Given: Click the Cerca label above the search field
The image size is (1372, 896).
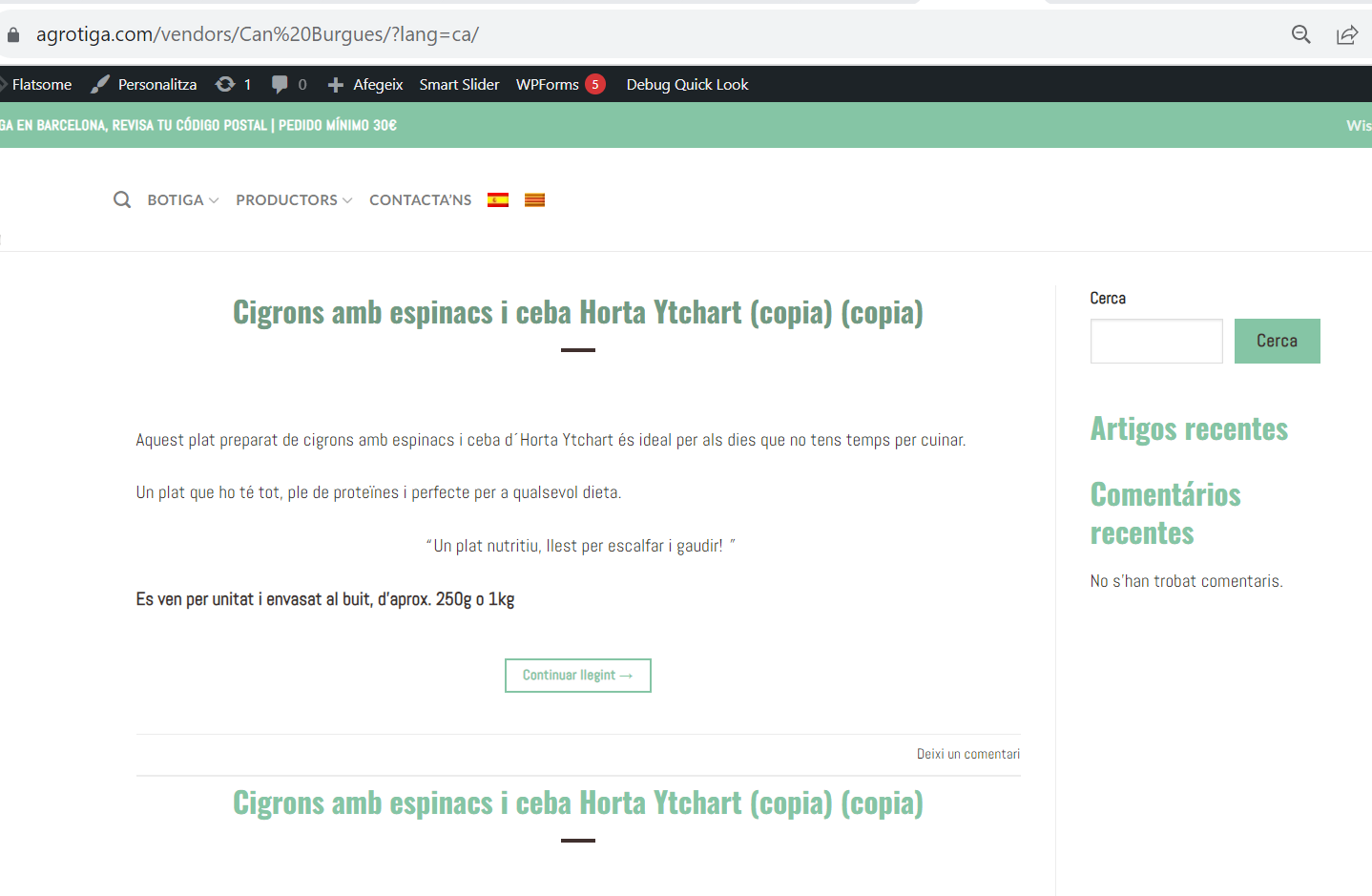Looking at the screenshot, I should pyautogui.click(x=1108, y=299).
